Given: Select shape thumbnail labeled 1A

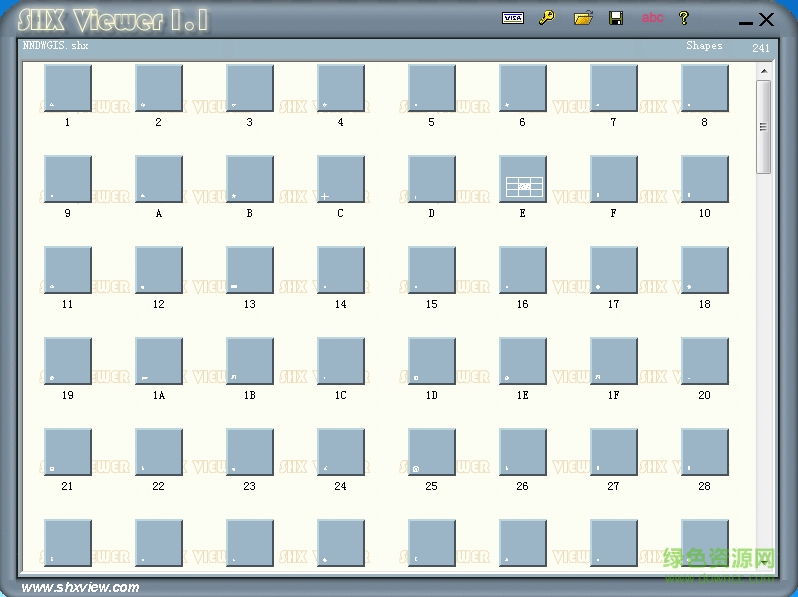Looking at the screenshot, I should tap(159, 362).
